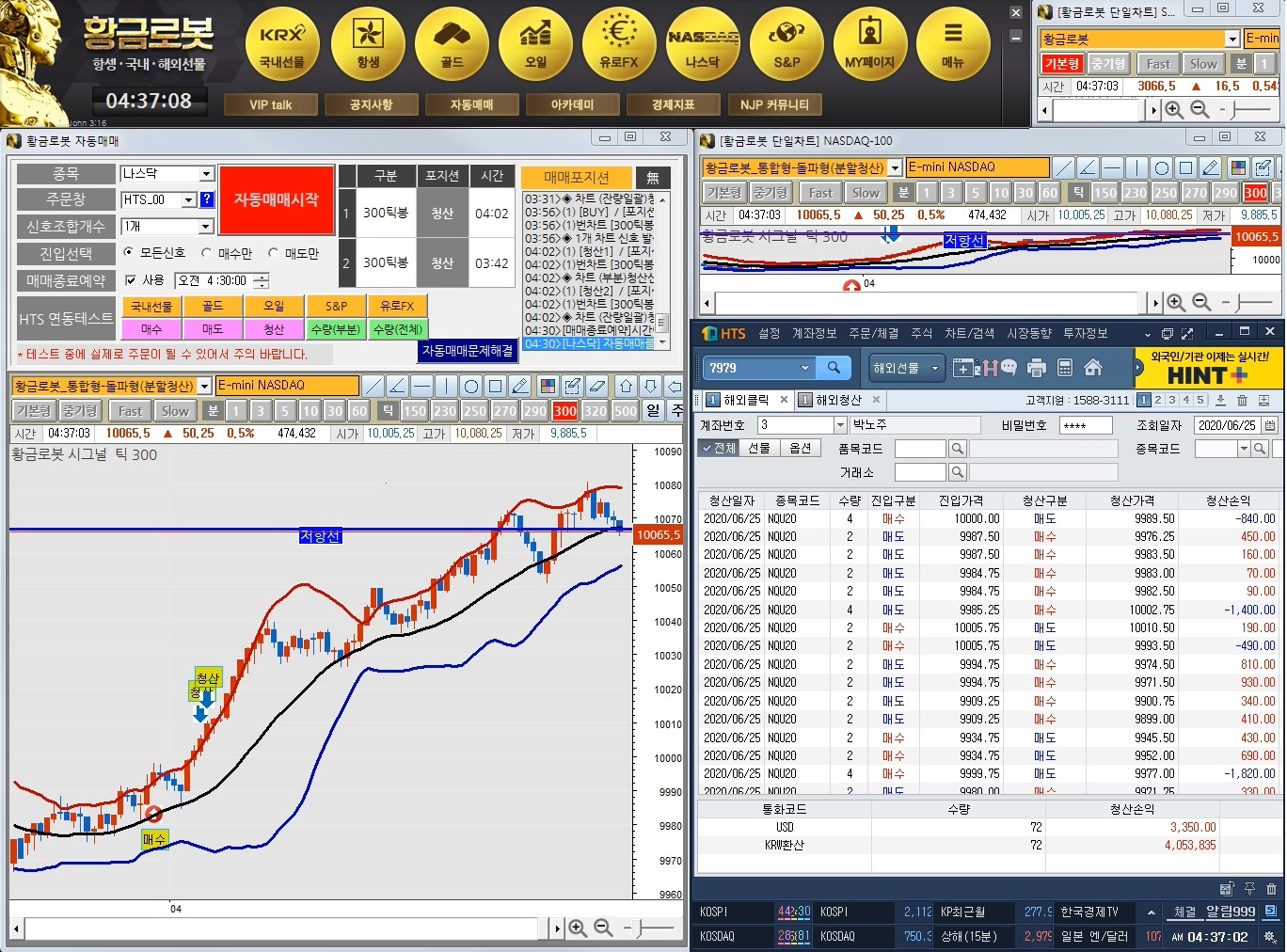Click the search magnifier next to 7979
The width and height of the screenshot is (1287, 952).
pyautogui.click(x=834, y=368)
